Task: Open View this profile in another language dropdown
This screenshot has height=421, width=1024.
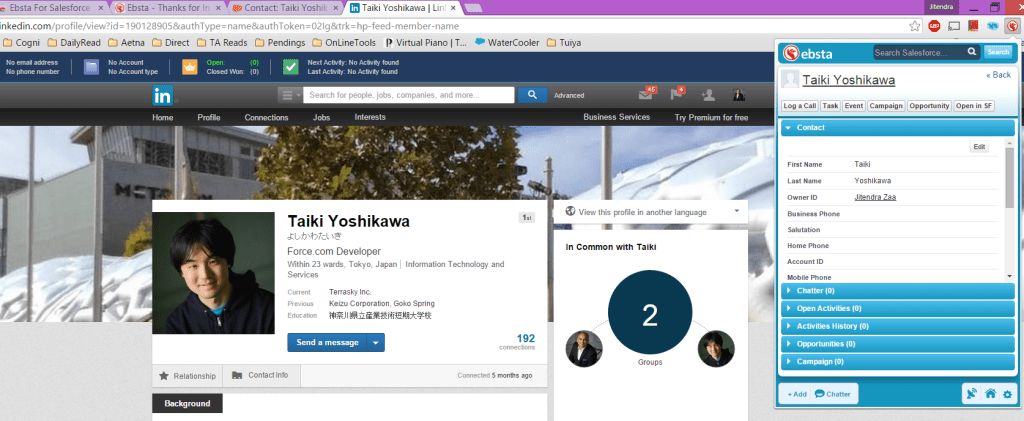Action: [x=737, y=211]
